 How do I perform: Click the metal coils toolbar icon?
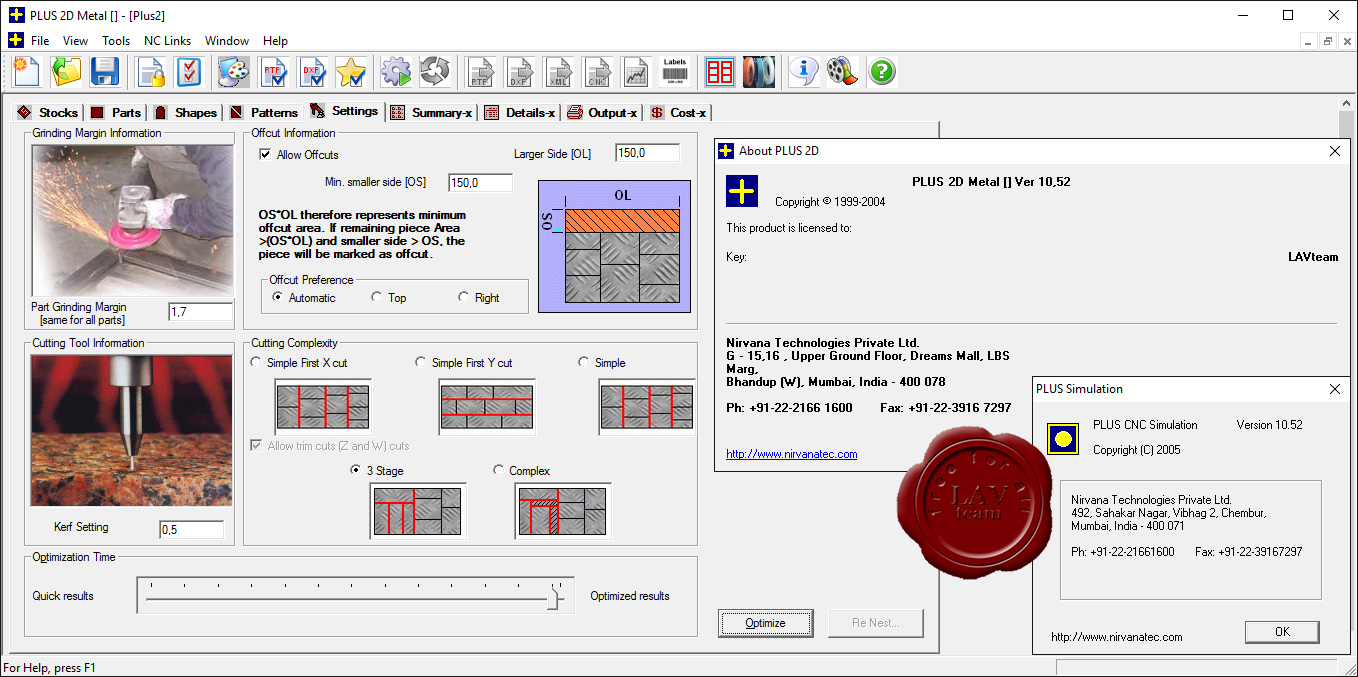759,71
